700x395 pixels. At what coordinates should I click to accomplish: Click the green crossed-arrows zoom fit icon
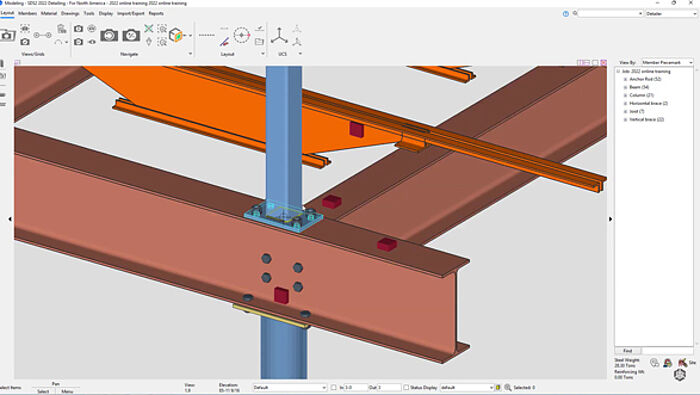pos(149,29)
